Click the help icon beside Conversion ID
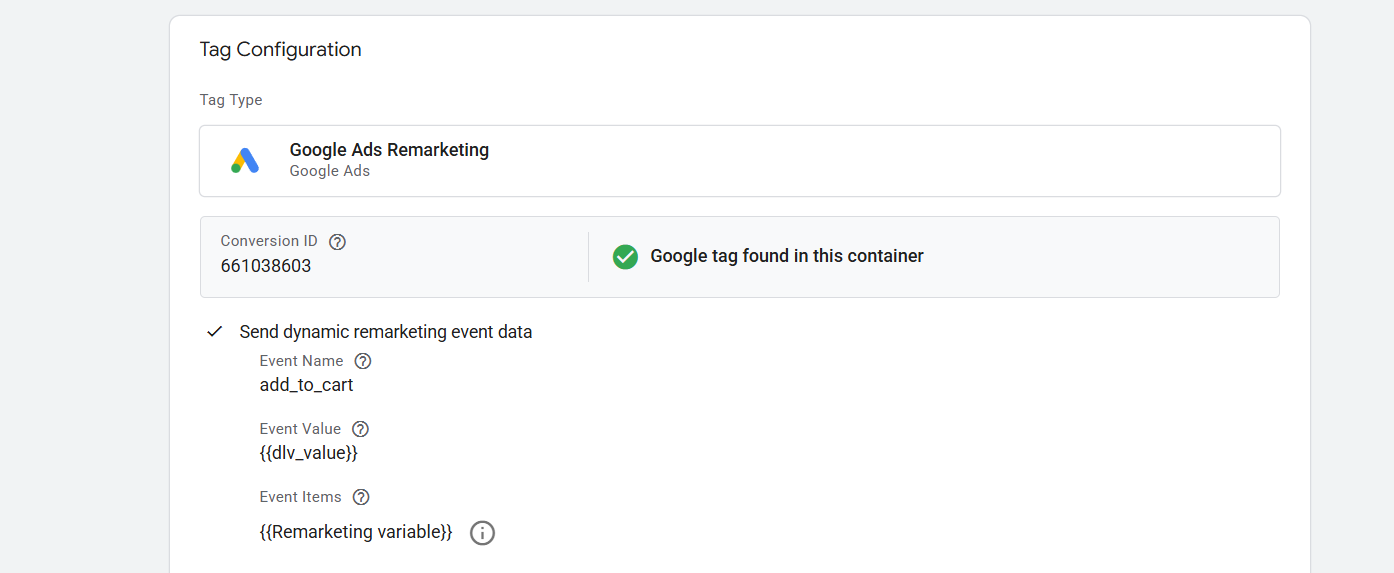The height and width of the screenshot is (573, 1394). [x=338, y=241]
